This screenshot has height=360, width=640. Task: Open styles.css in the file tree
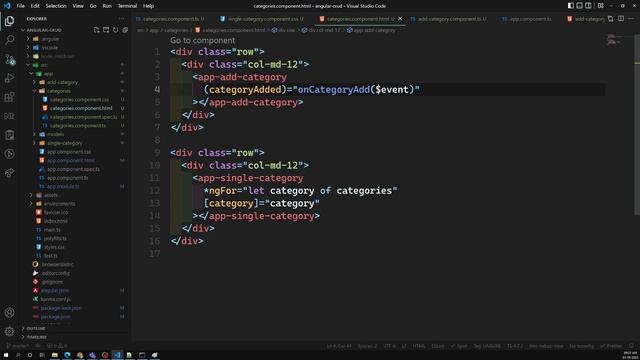point(54,247)
